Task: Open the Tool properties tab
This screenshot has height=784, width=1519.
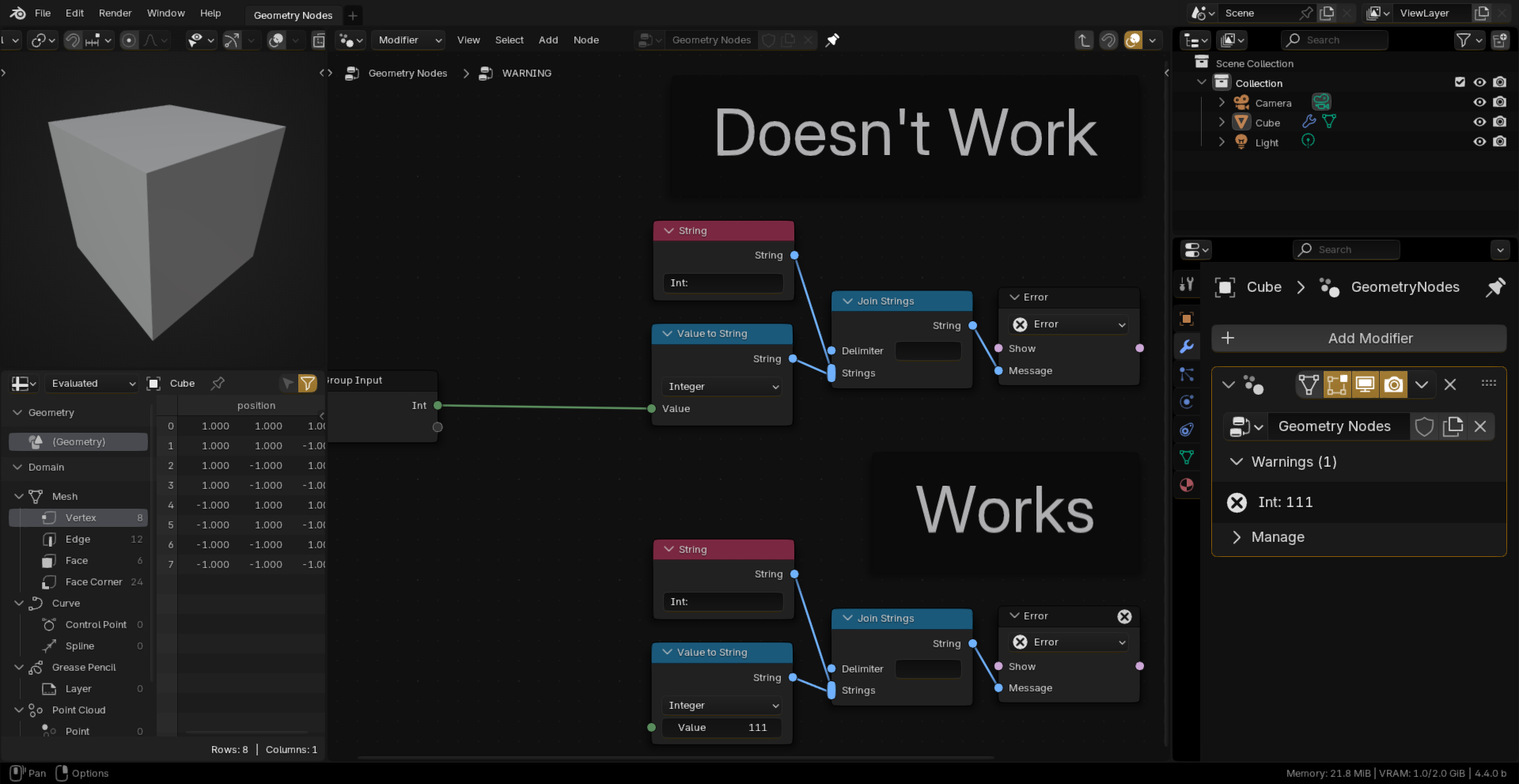Action: coord(1187,285)
